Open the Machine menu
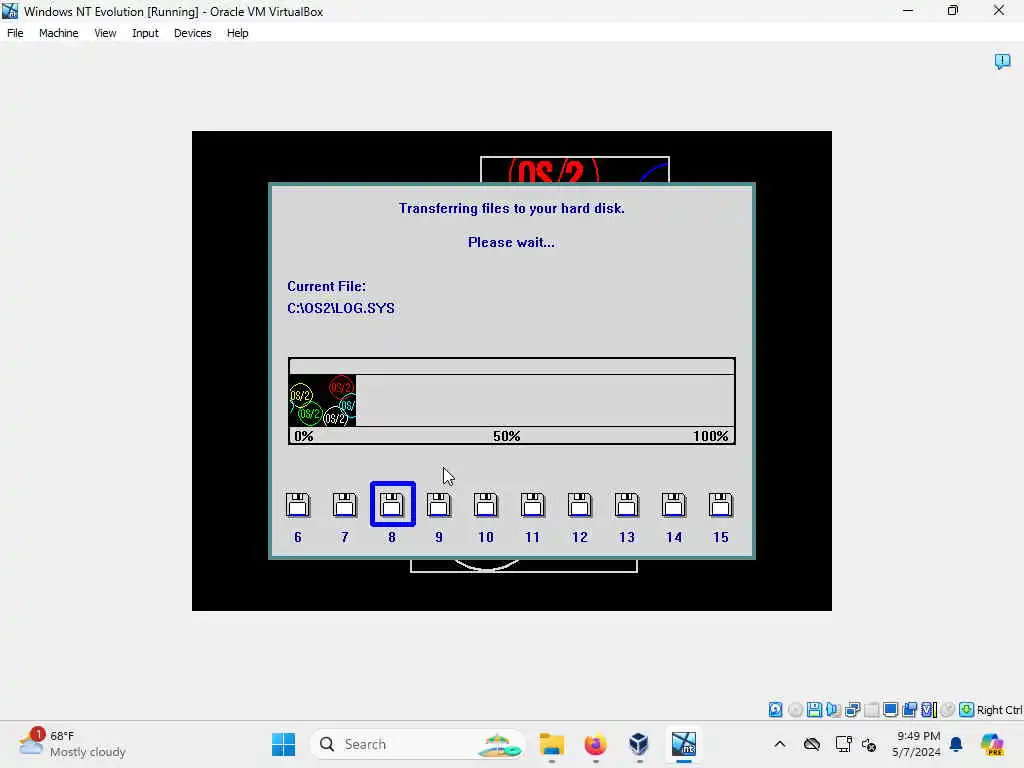 coord(59,33)
